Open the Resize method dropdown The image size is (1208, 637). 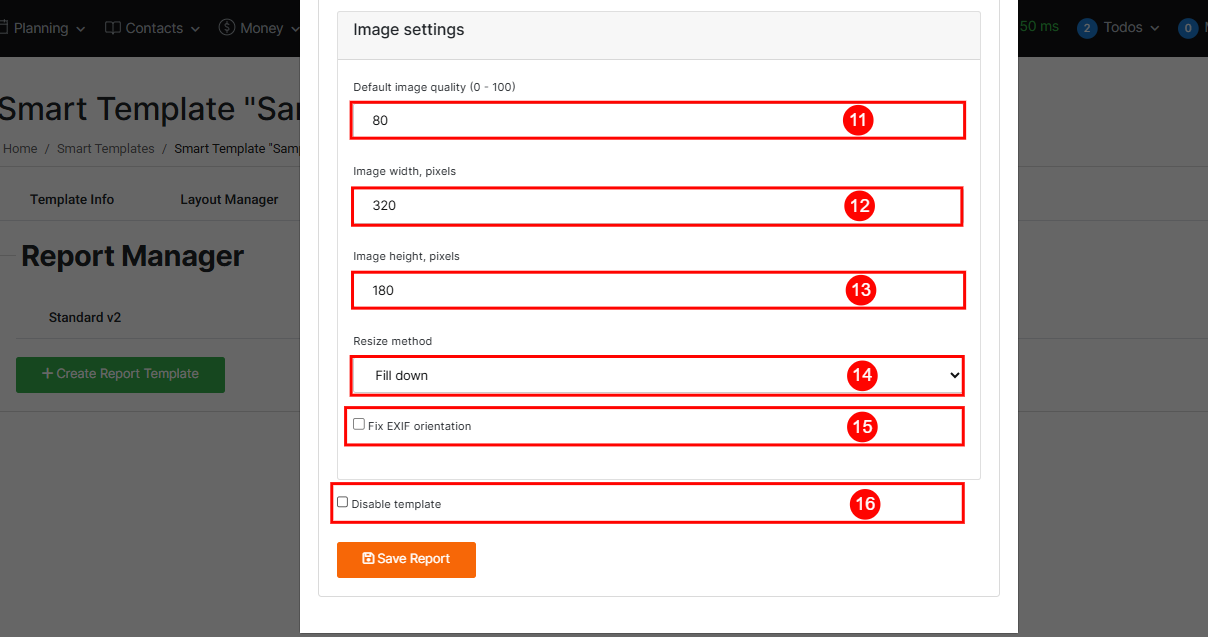tap(657, 375)
